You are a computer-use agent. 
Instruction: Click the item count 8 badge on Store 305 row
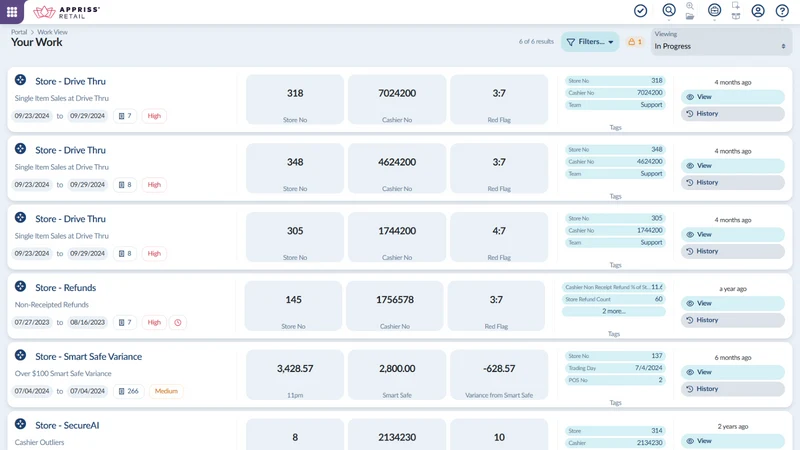(125, 254)
